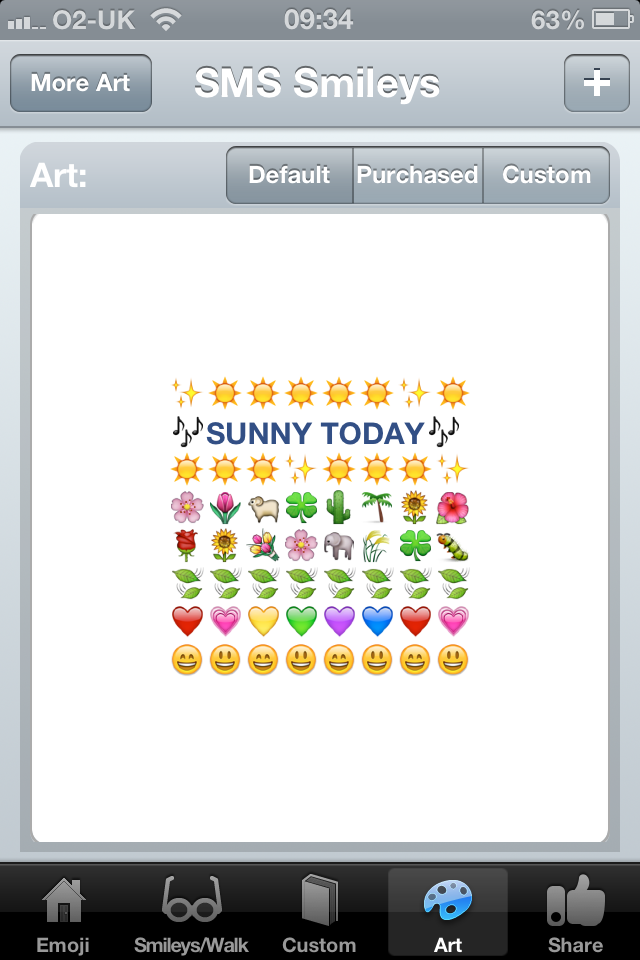Image resolution: width=640 pixels, height=960 pixels.
Task: Tap the O2-UK carrier label
Action: (x=94, y=20)
